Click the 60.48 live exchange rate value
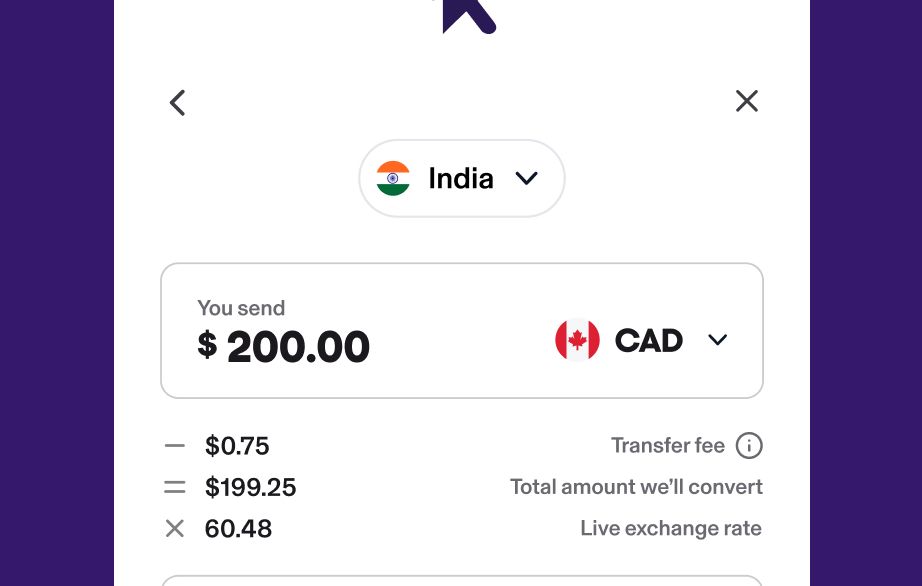Screen dimensions: 922x586 coord(238,528)
